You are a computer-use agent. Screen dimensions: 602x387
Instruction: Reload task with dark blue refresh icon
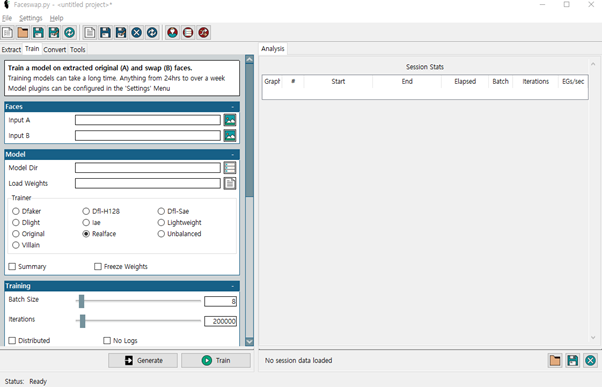click(152, 33)
